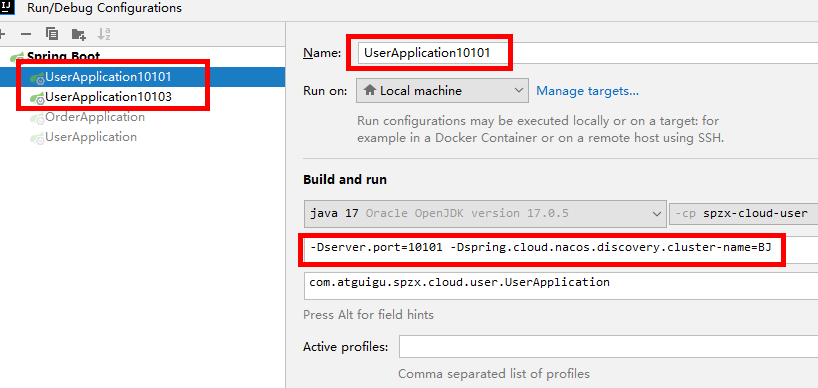This screenshot has width=818, height=388.
Task: Open the Manage targets link
Action: (587, 91)
